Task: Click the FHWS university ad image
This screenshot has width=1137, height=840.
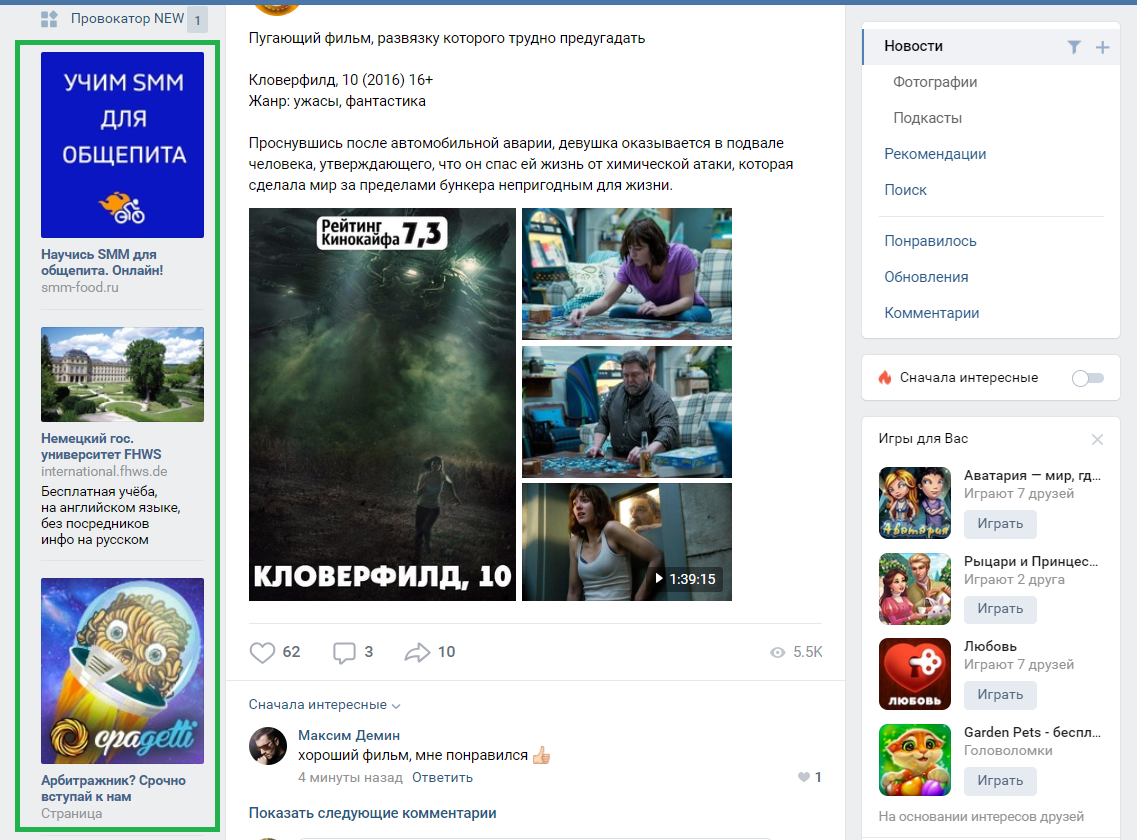Action: (123, 374)
